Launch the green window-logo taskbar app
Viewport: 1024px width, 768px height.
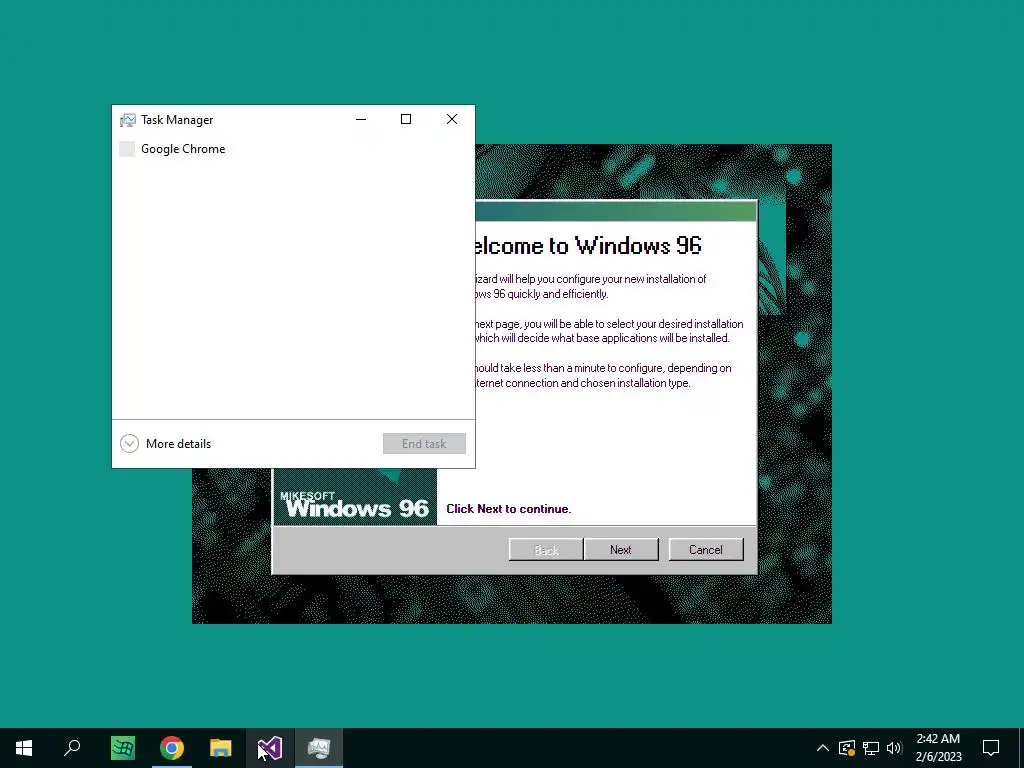tap(123, 748)
